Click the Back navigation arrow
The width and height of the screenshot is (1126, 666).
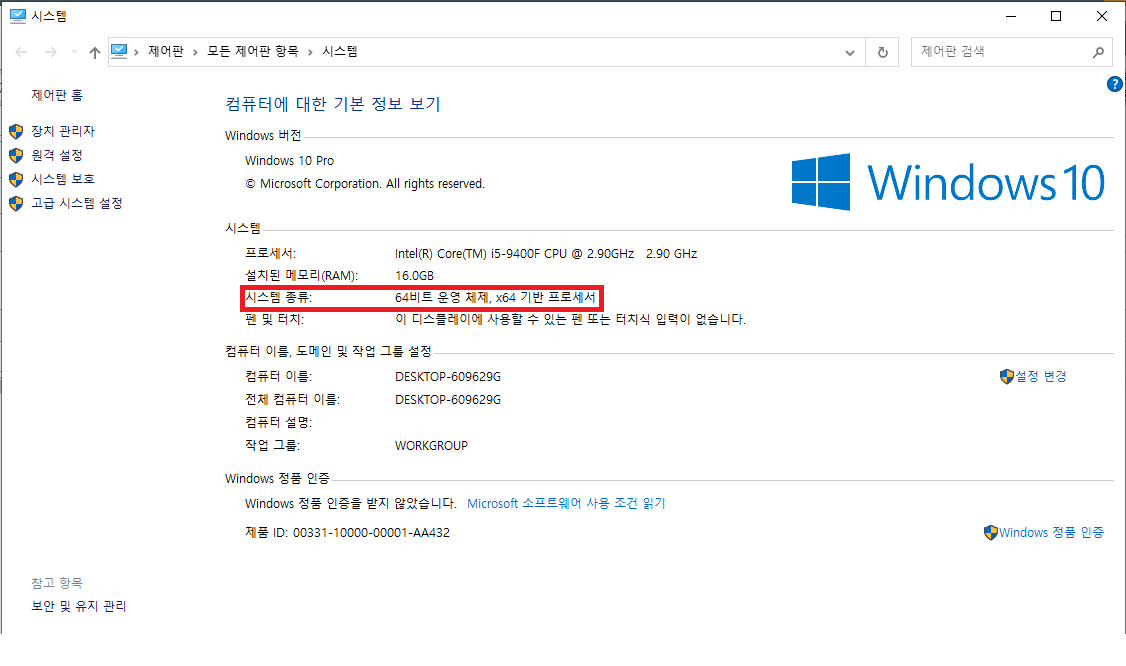click(x=22, y=52)
